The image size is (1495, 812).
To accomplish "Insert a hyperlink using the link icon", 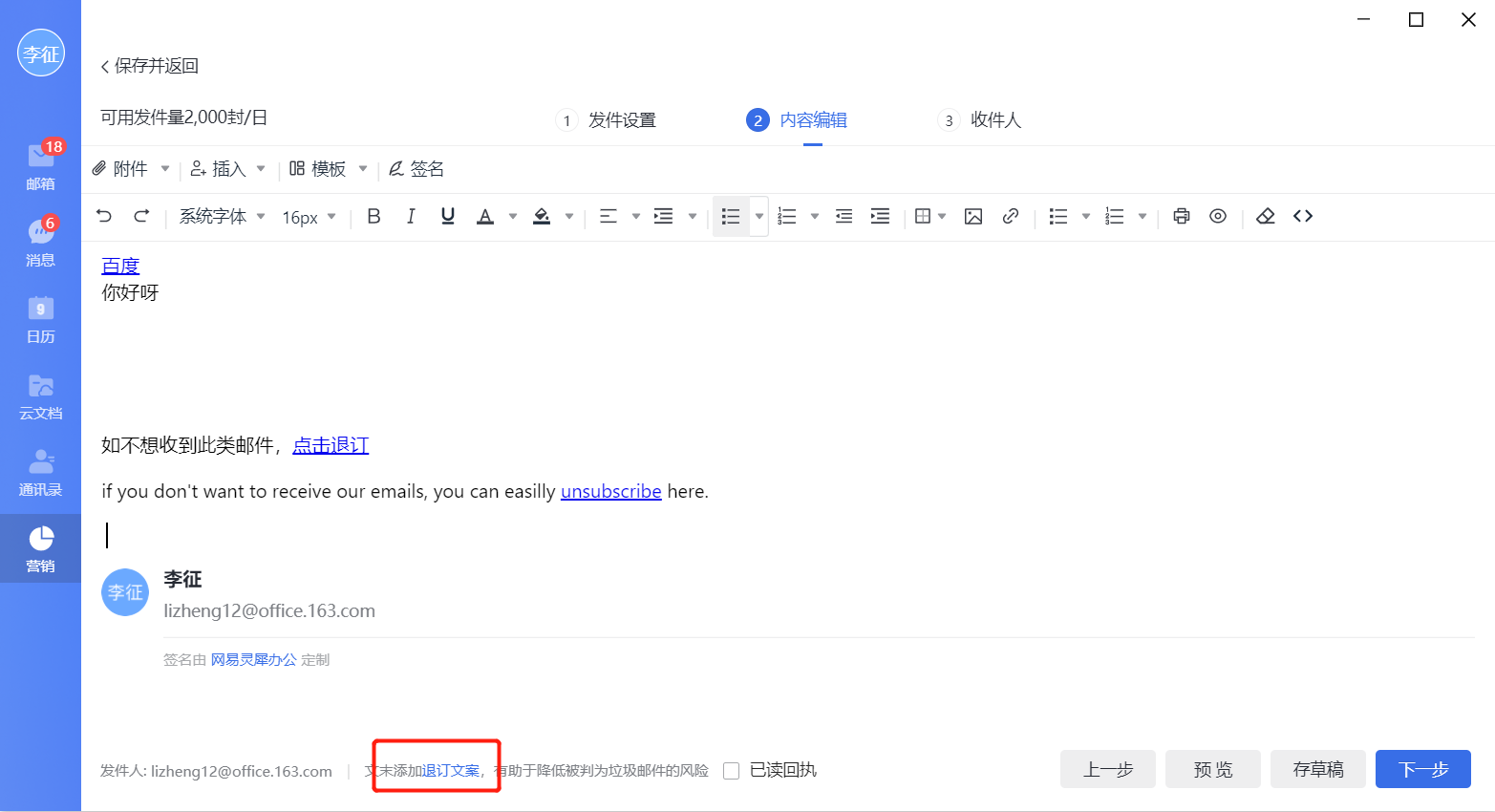I will point(1011,216).
